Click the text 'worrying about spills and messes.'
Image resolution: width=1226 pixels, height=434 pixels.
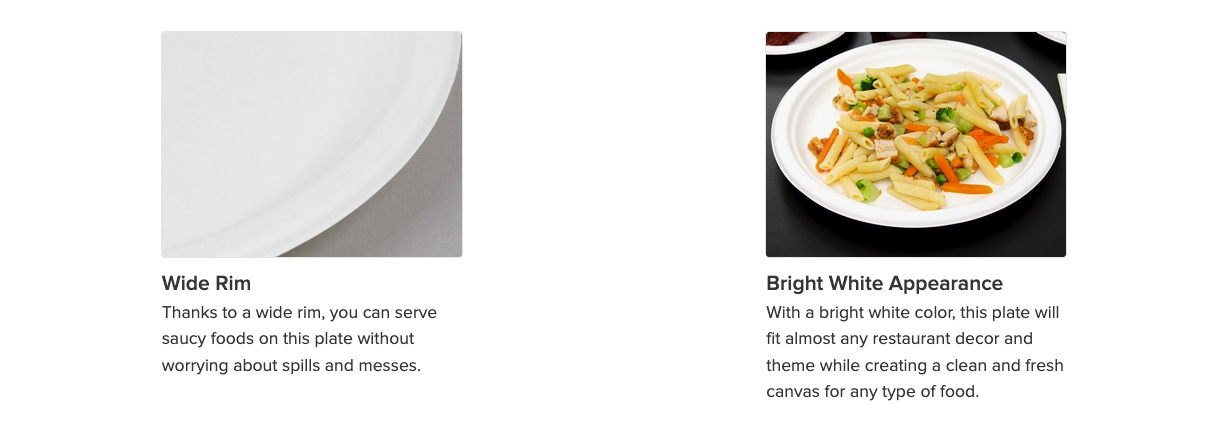(x=291, y=365)
